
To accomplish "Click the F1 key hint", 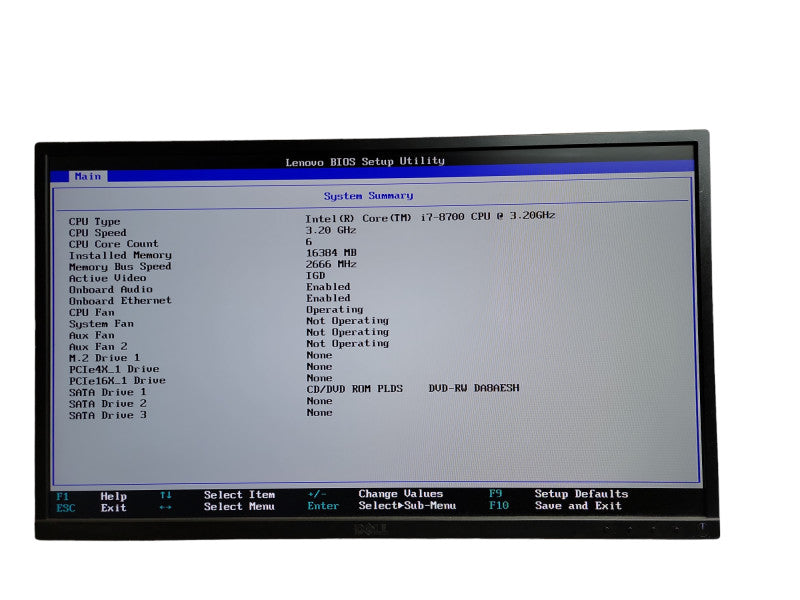I will pos(62,496).
